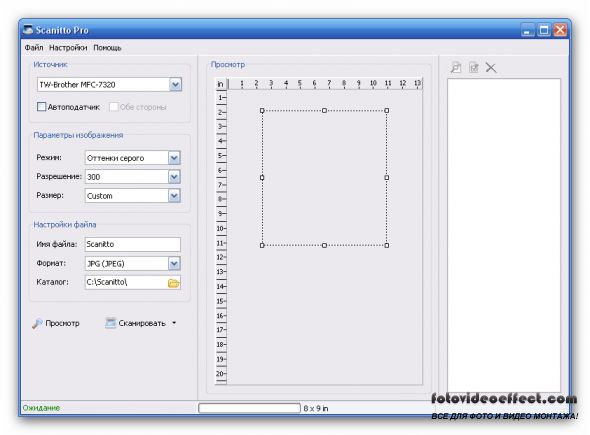The width and height of the screenshot is (590, 435).
Task: Click the Сканировать scanner button
Action: (x=136, y=323)
